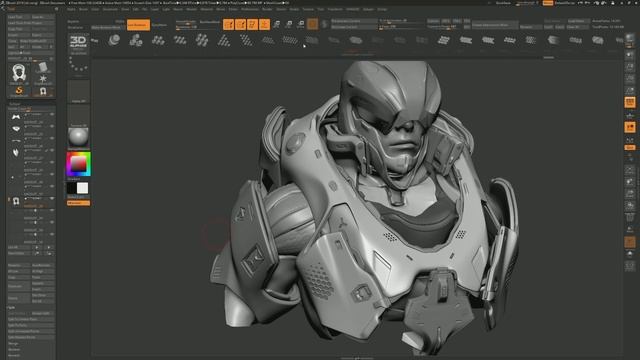
Task: Expand the Boolean section
Action: click(x=14, y=349)
